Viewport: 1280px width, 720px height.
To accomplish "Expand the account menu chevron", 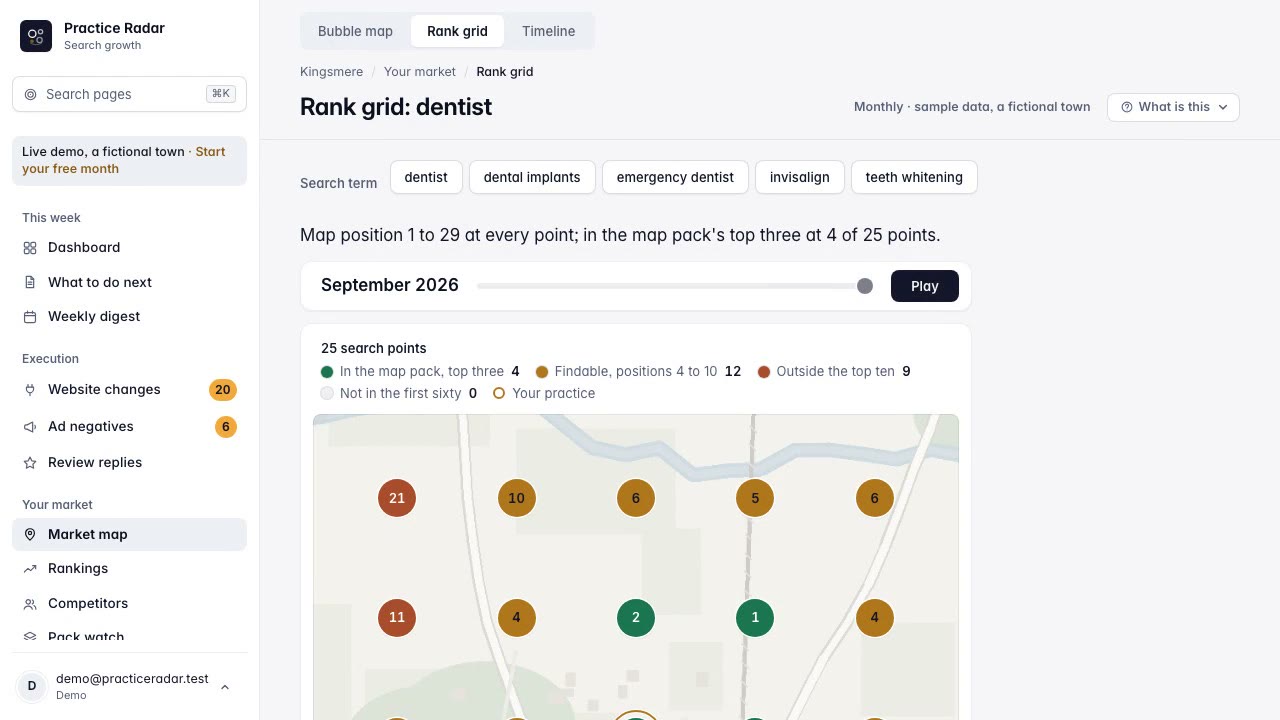I will [x=225, y=687].
